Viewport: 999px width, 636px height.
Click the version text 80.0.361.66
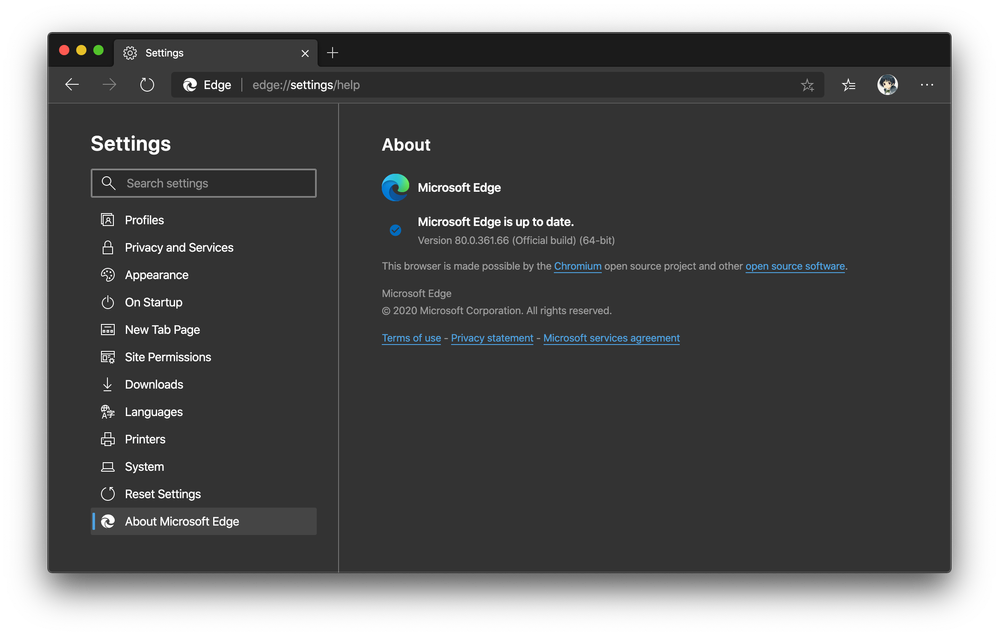482,241
